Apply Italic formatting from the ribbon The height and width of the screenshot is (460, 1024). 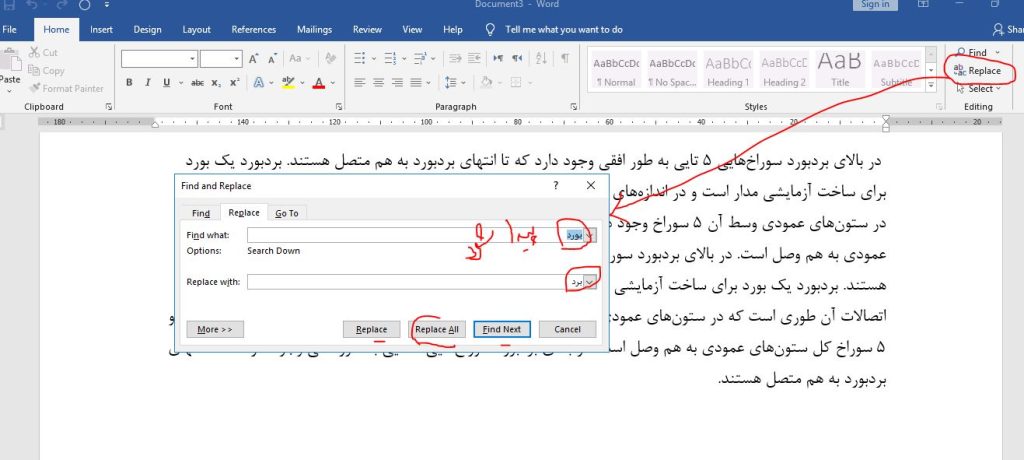[146, 82]
